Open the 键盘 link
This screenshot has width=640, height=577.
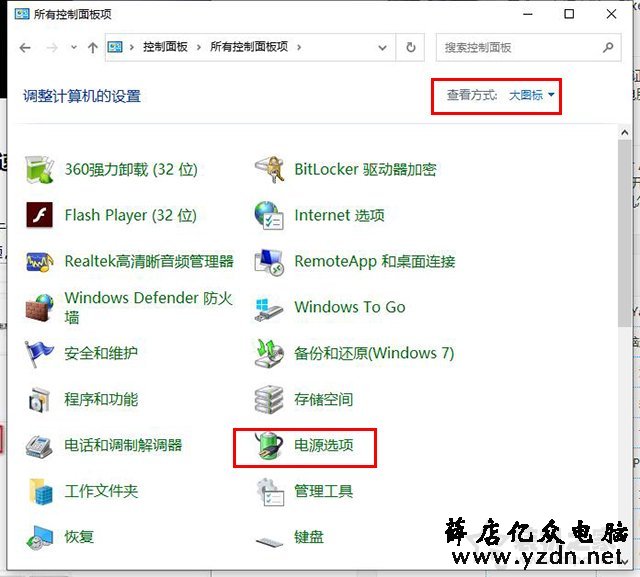tap(309, 537)
